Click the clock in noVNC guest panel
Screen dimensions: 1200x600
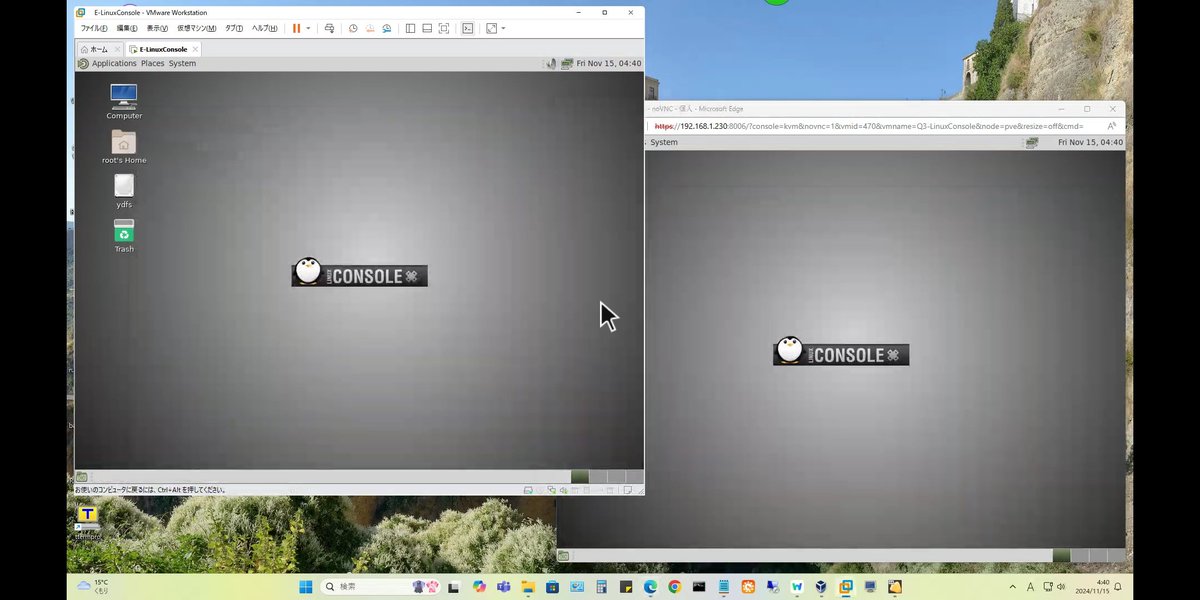tap(1090, 142)
